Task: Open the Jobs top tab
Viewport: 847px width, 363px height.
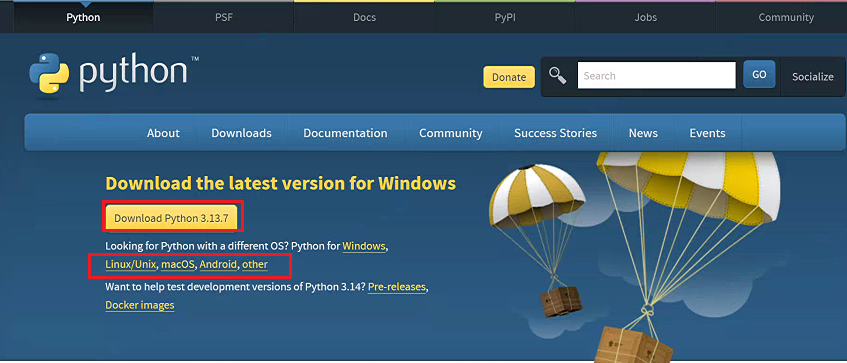Action: point(646,17)
